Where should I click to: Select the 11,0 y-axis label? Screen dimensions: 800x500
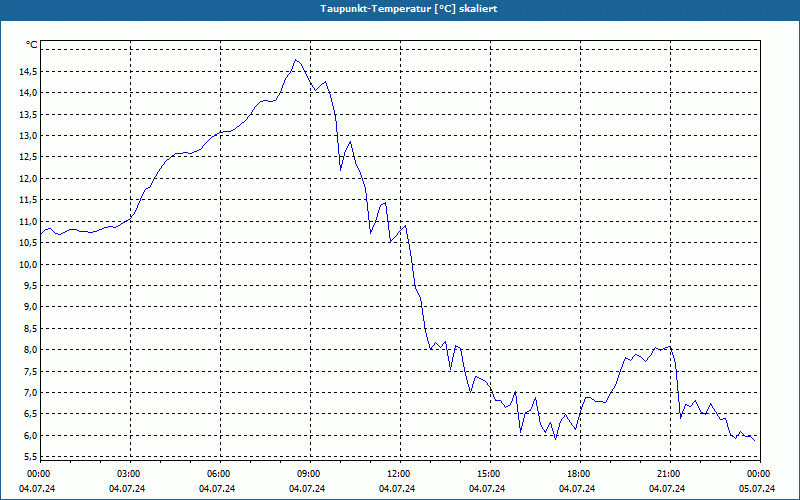coord(28,221)
